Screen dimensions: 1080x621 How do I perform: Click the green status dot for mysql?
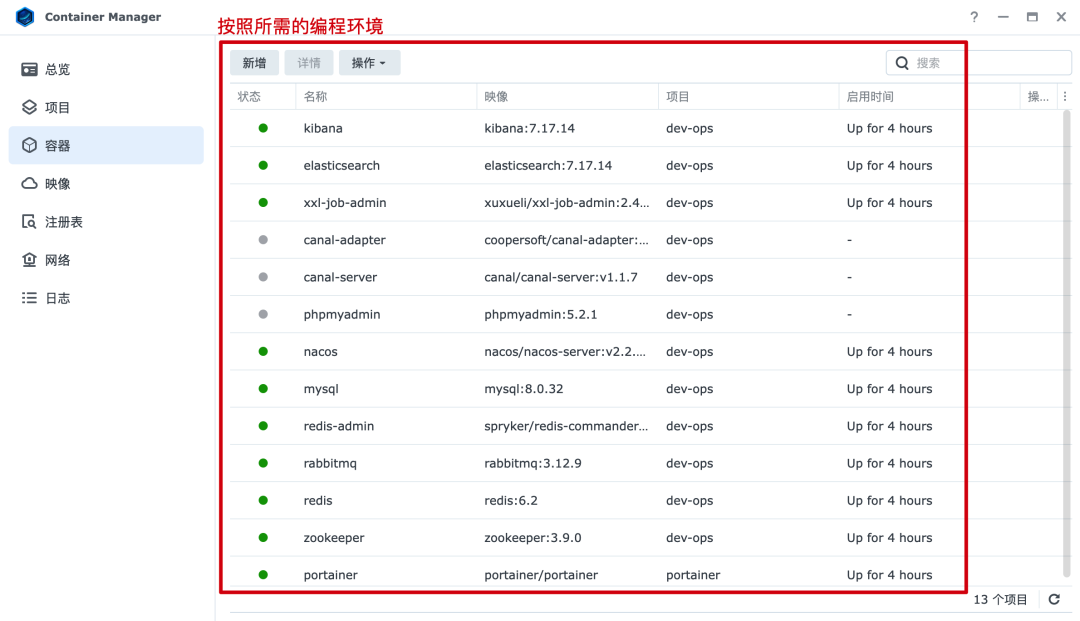point(263,388)
